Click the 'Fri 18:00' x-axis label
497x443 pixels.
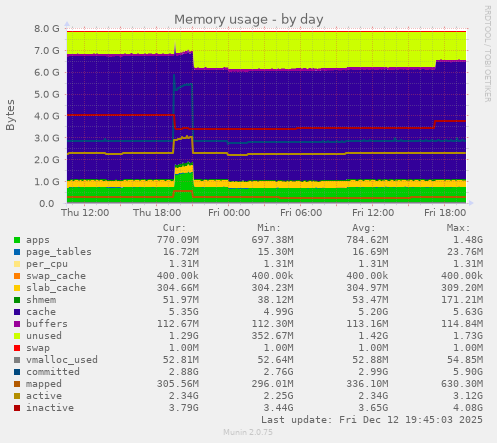click(445, 213)
